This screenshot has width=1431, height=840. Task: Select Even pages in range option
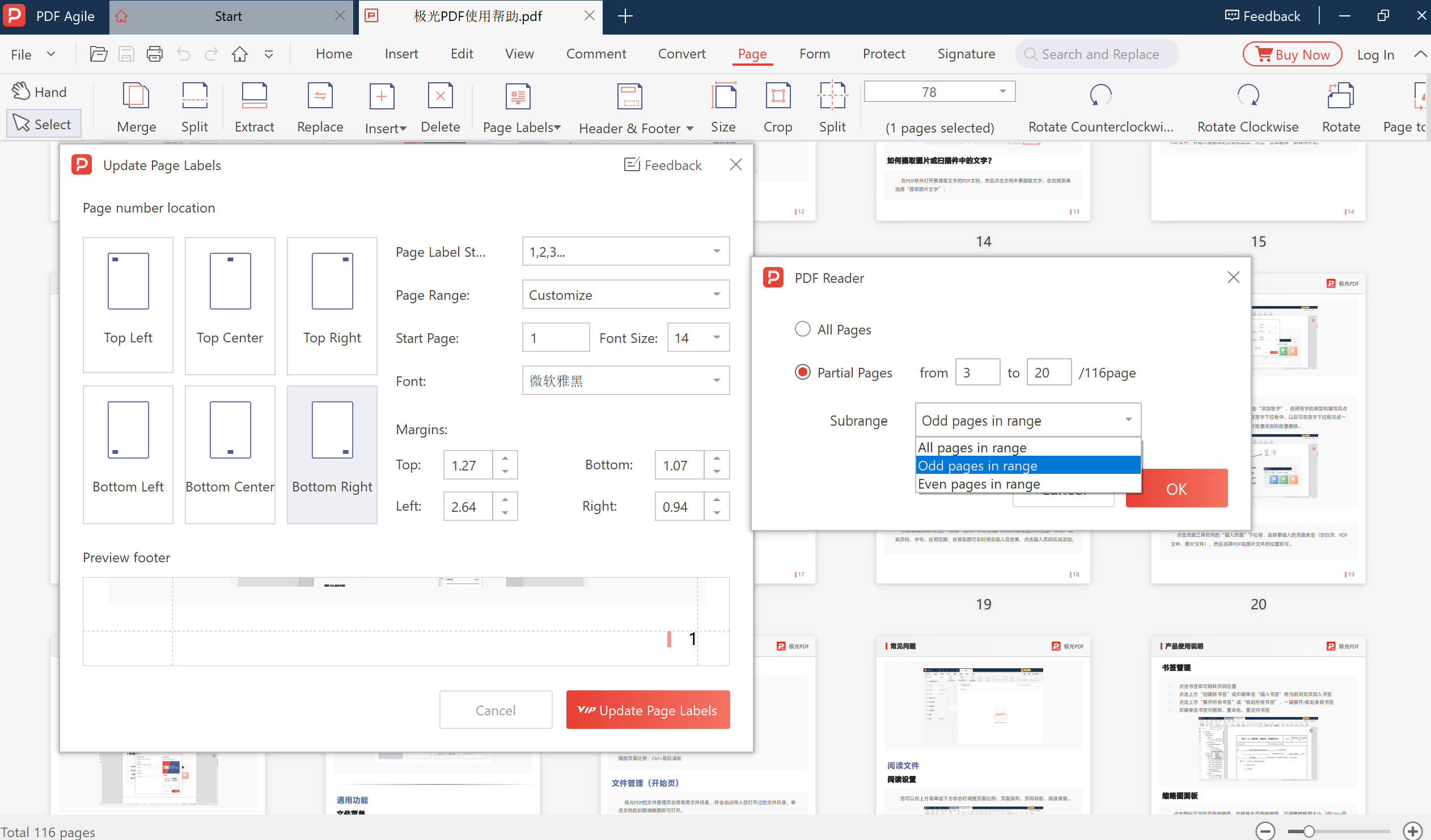(1028, 483)
